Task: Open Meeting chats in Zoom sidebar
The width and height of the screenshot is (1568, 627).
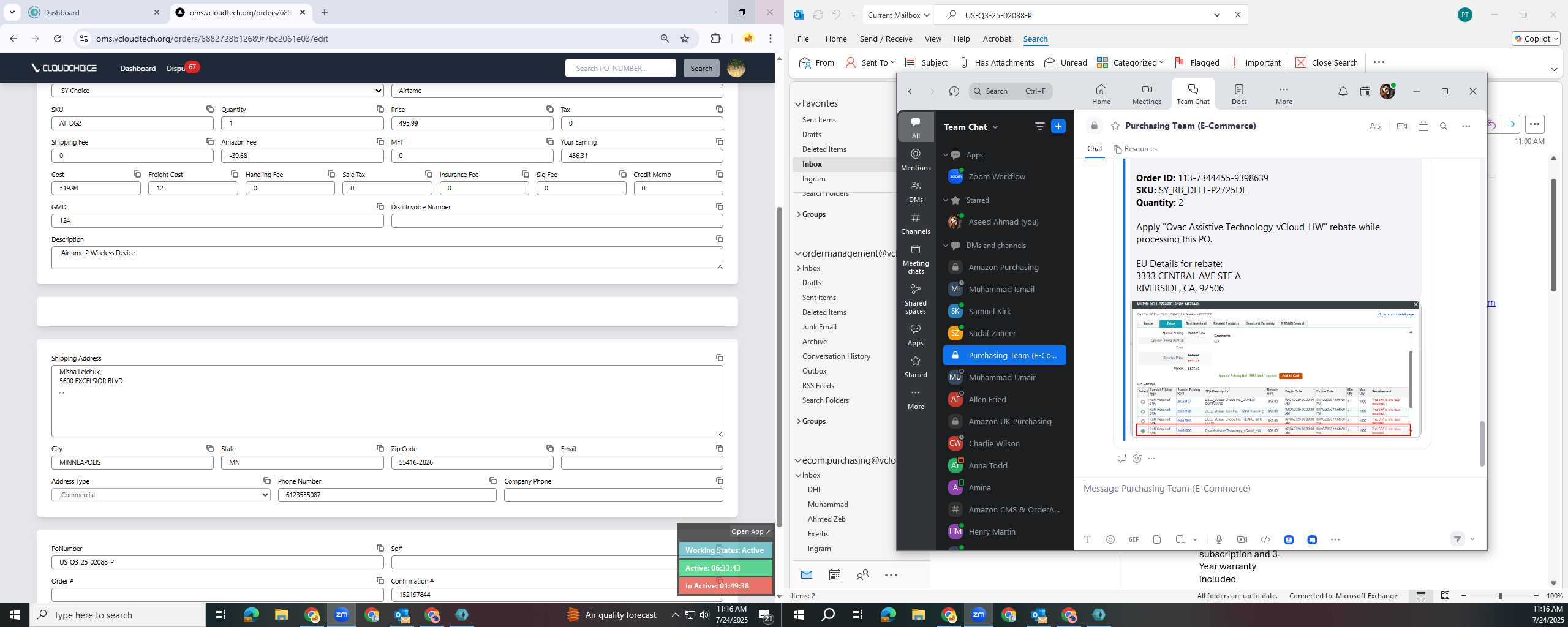Action: 916,259
